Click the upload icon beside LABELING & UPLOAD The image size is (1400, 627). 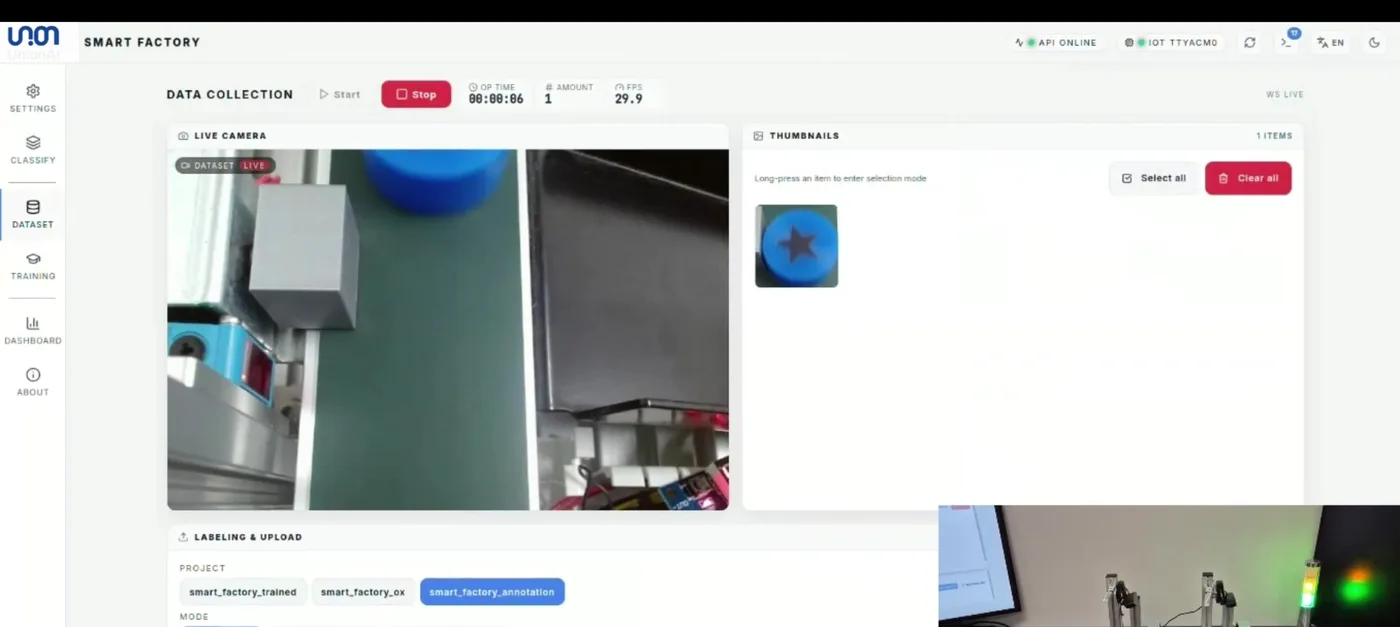(183, 537)
